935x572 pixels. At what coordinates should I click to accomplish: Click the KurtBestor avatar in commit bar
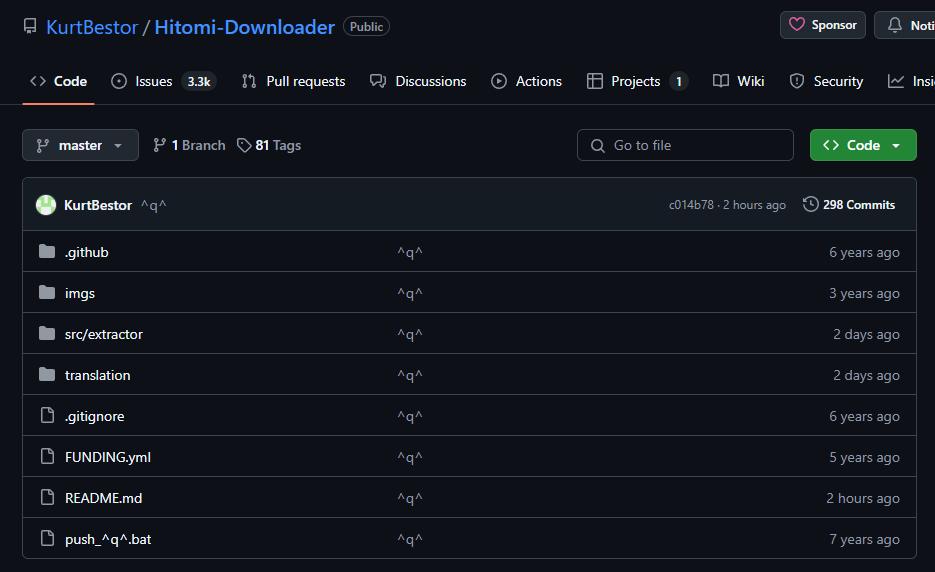[46, 205]
